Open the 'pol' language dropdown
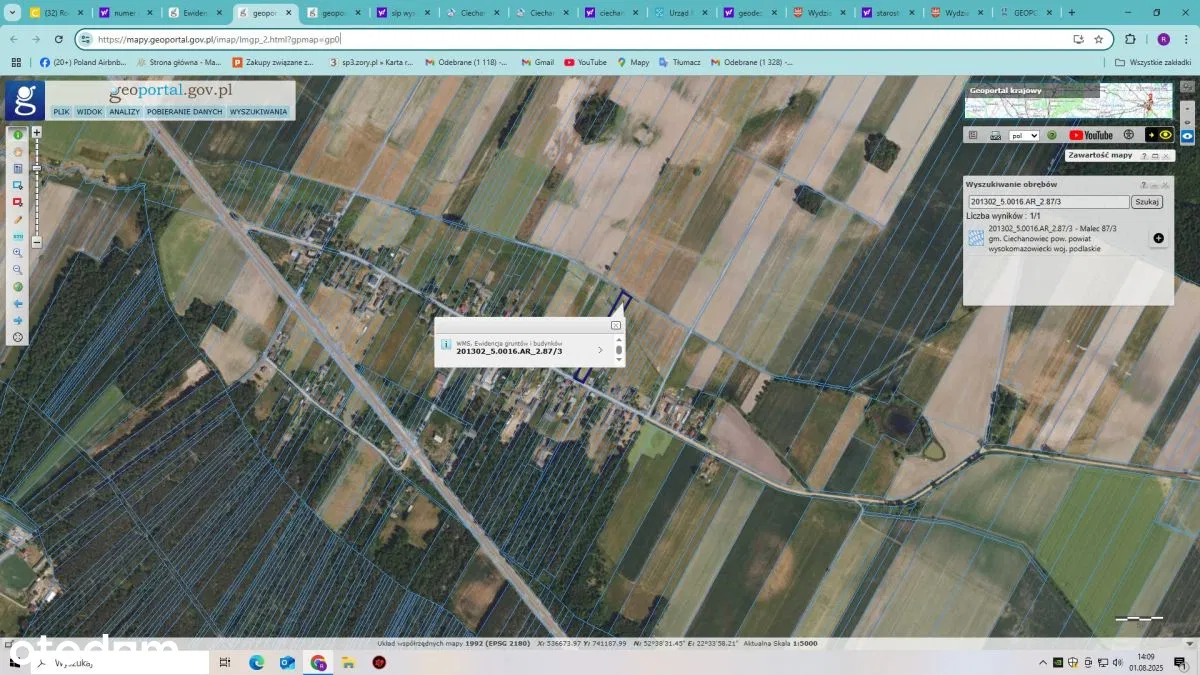 [1024, 135]
